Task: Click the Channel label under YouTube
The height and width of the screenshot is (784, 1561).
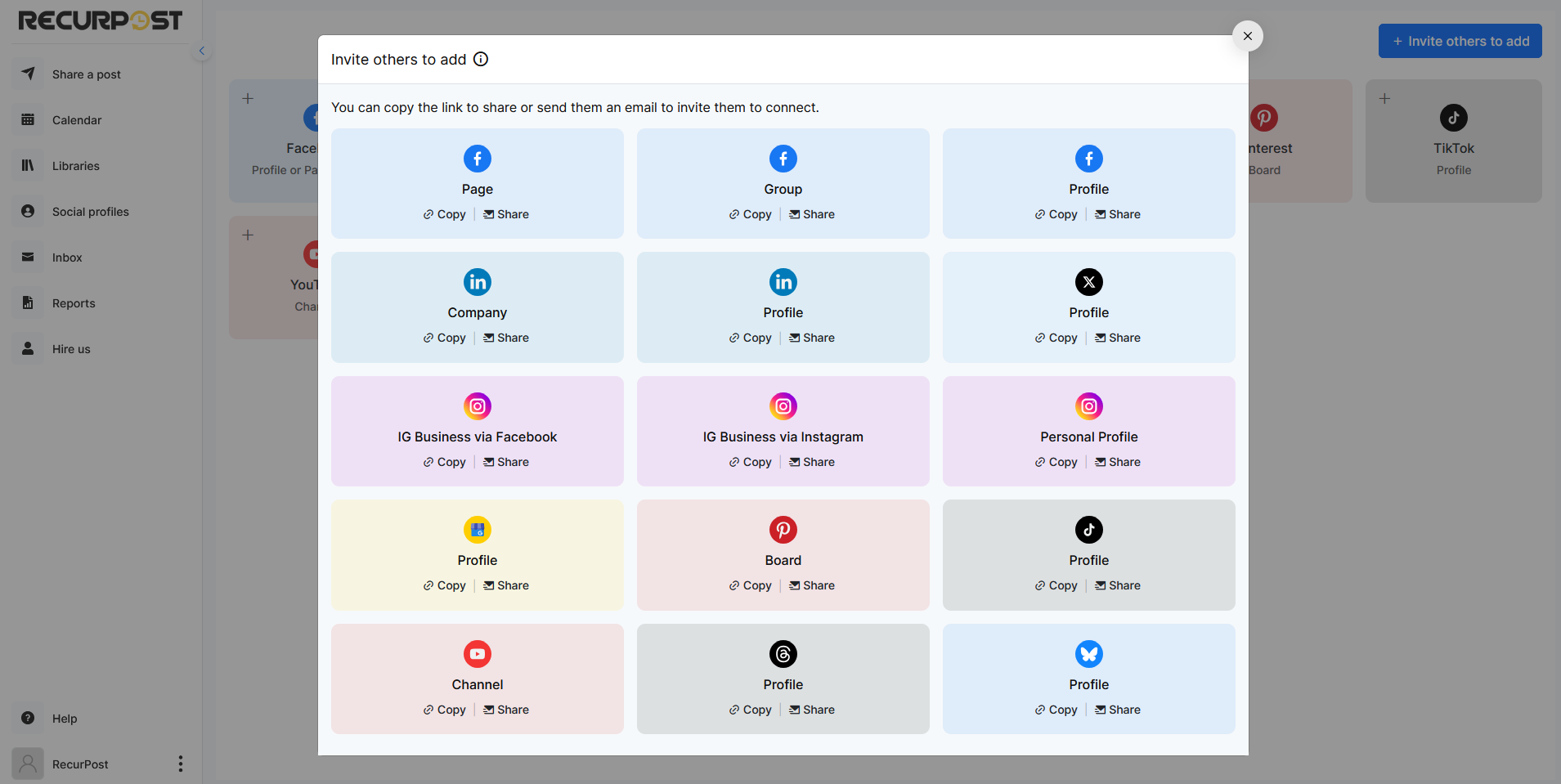Action: (478, 684)
